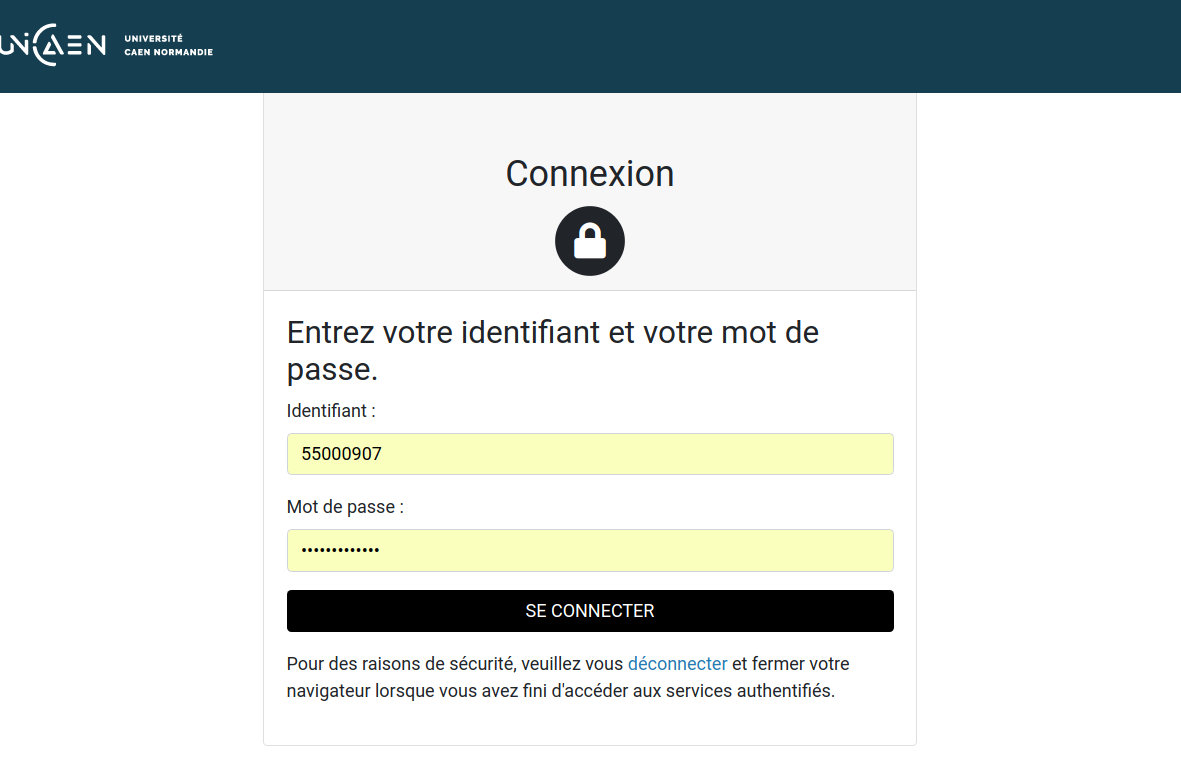Viewport: 1181px width, 757px height.
Task: Focus the Identifiant input field
Action: click(x=590, y=454)
